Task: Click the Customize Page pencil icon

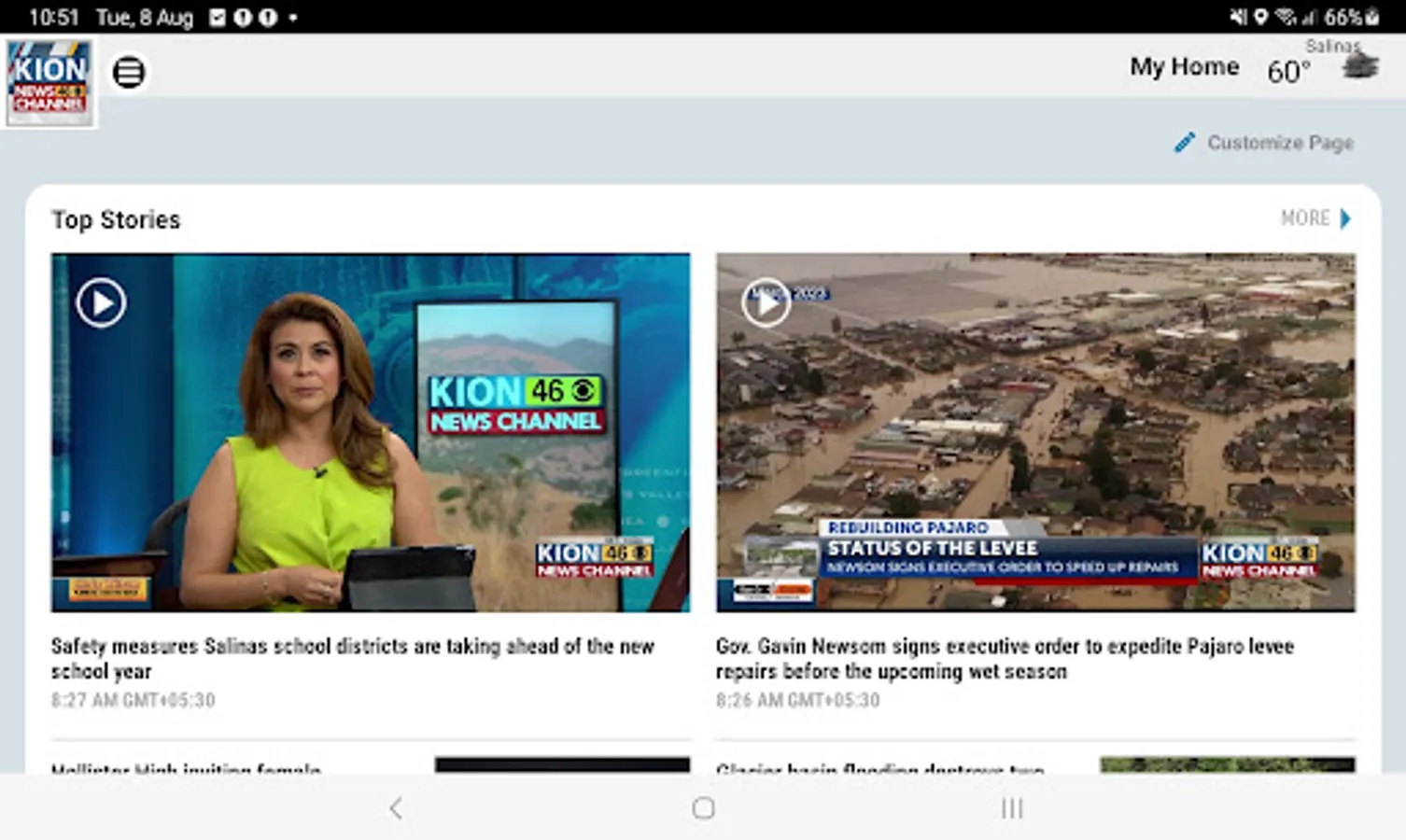Action: (1184, 143)
